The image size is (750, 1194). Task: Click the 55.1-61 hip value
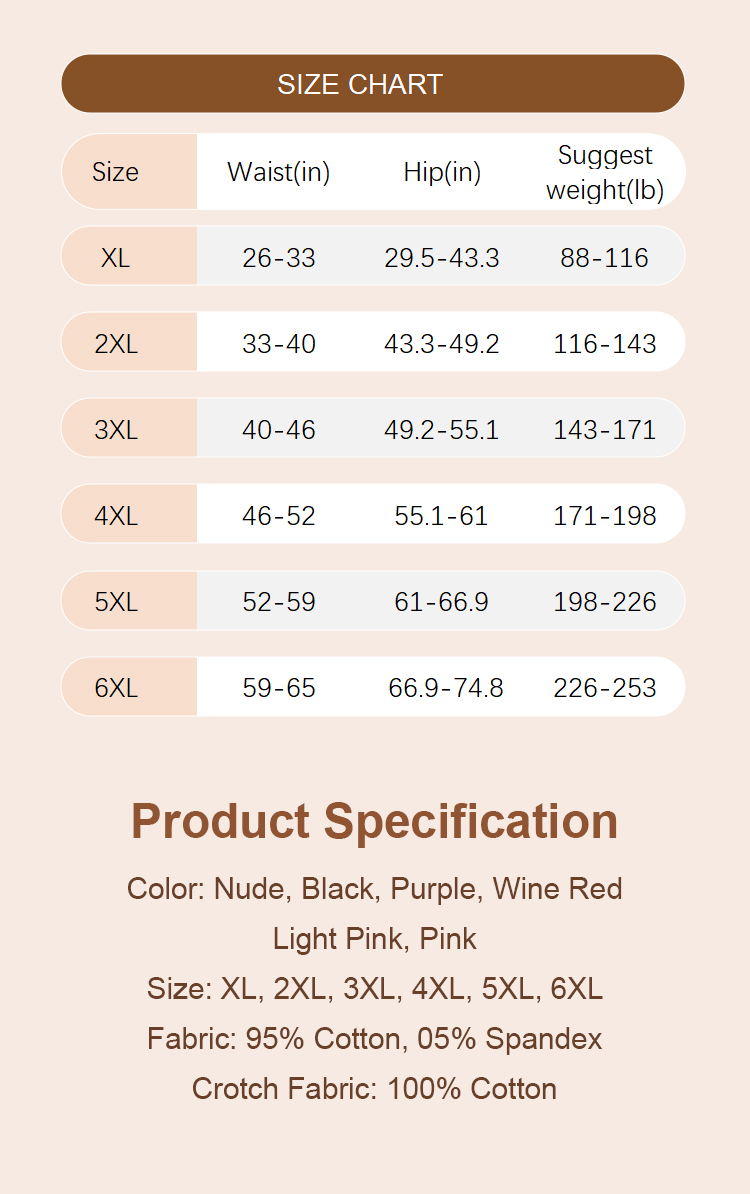[x=442, y=516]
